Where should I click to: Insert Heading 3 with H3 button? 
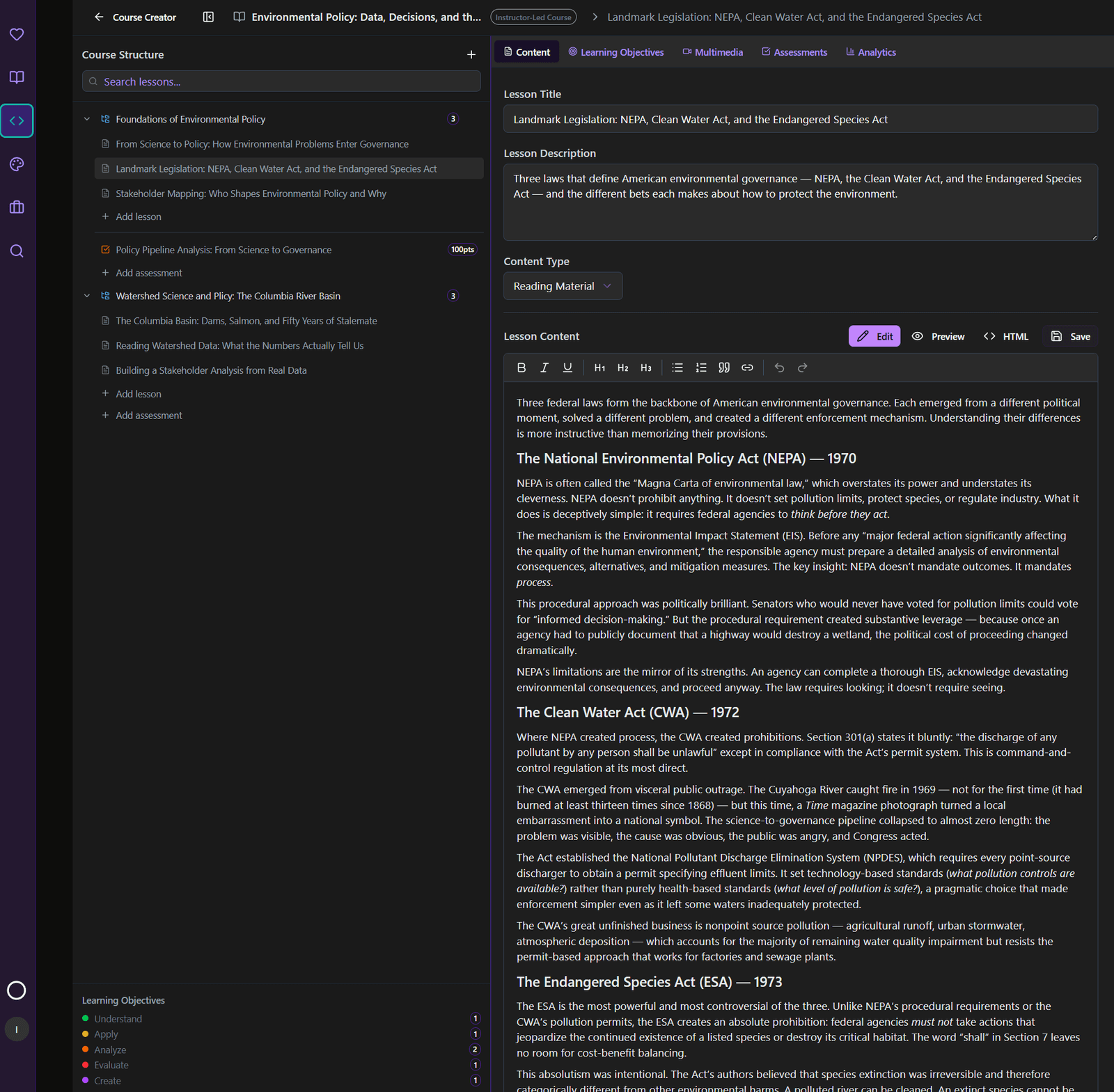(x=645, y=367)
